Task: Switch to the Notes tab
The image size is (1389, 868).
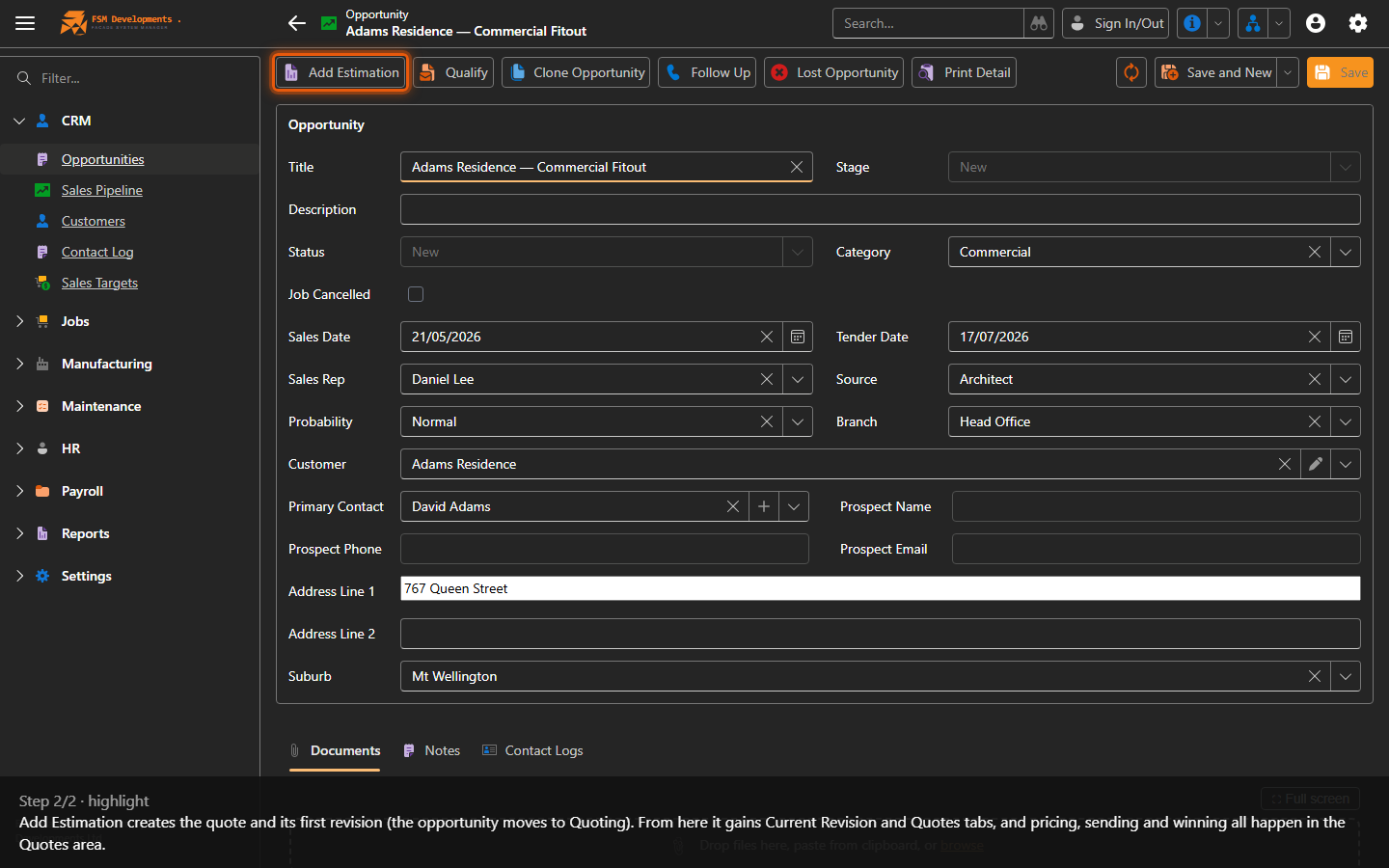Action: tap(431, 750)
